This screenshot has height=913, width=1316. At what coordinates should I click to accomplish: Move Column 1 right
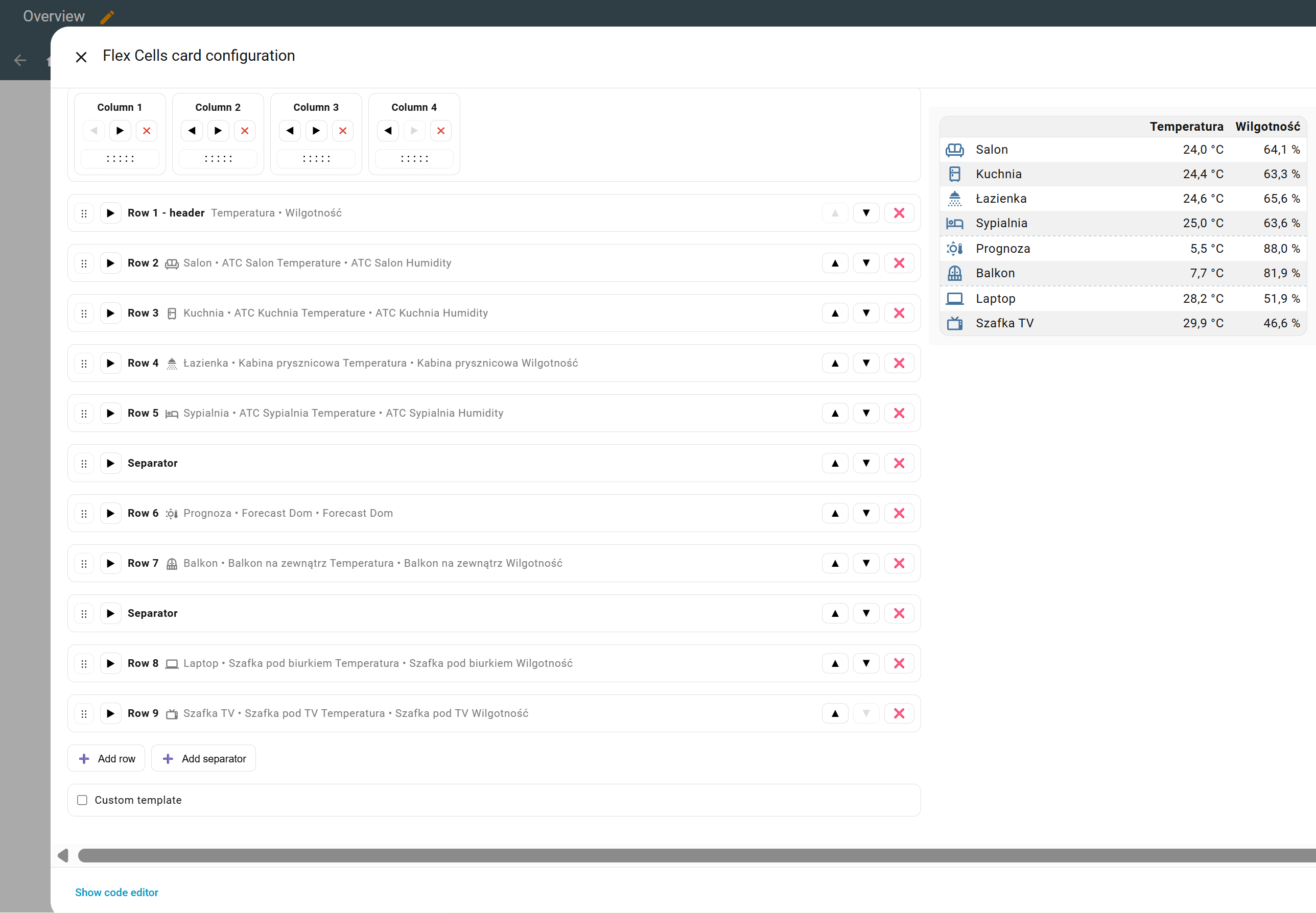point(120,131)
